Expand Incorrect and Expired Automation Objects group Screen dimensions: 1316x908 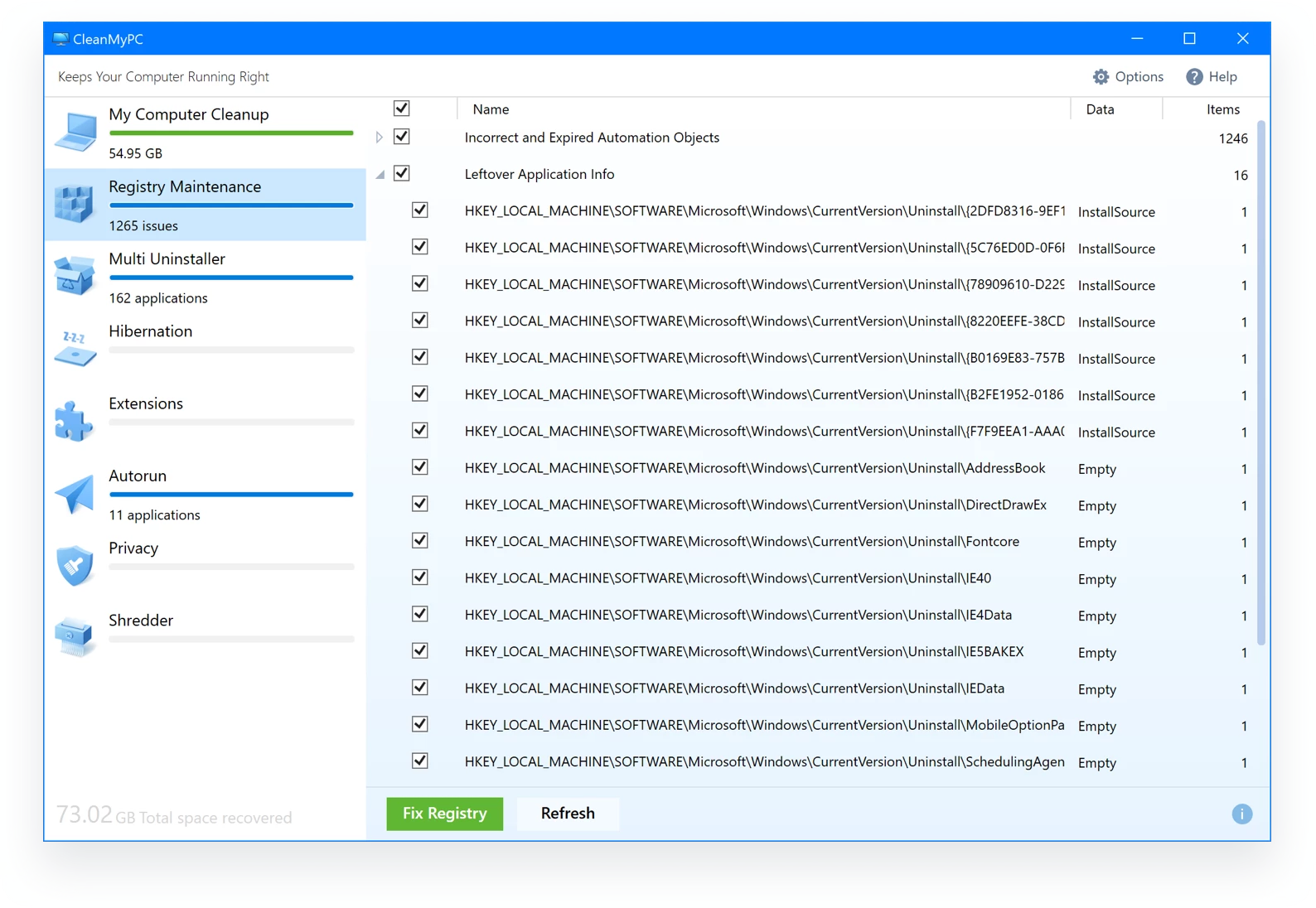tap(380, 138)
